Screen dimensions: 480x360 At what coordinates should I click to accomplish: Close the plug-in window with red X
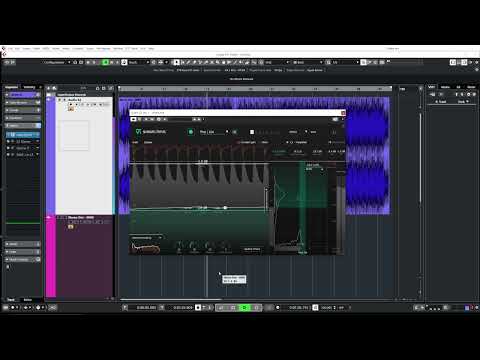click(x=343, y=113)
